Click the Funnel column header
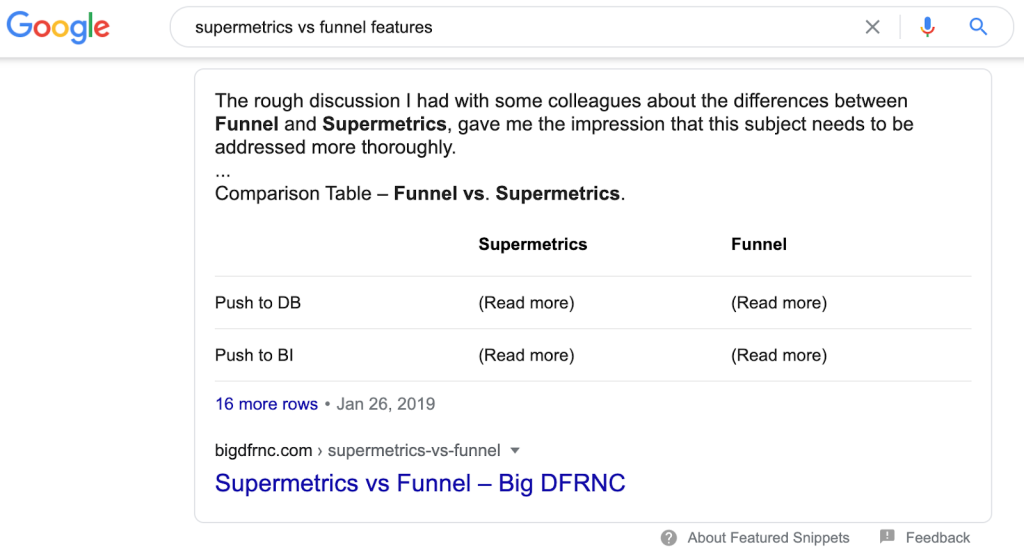The image size is (1024, 550). click(x=759, y=244)
